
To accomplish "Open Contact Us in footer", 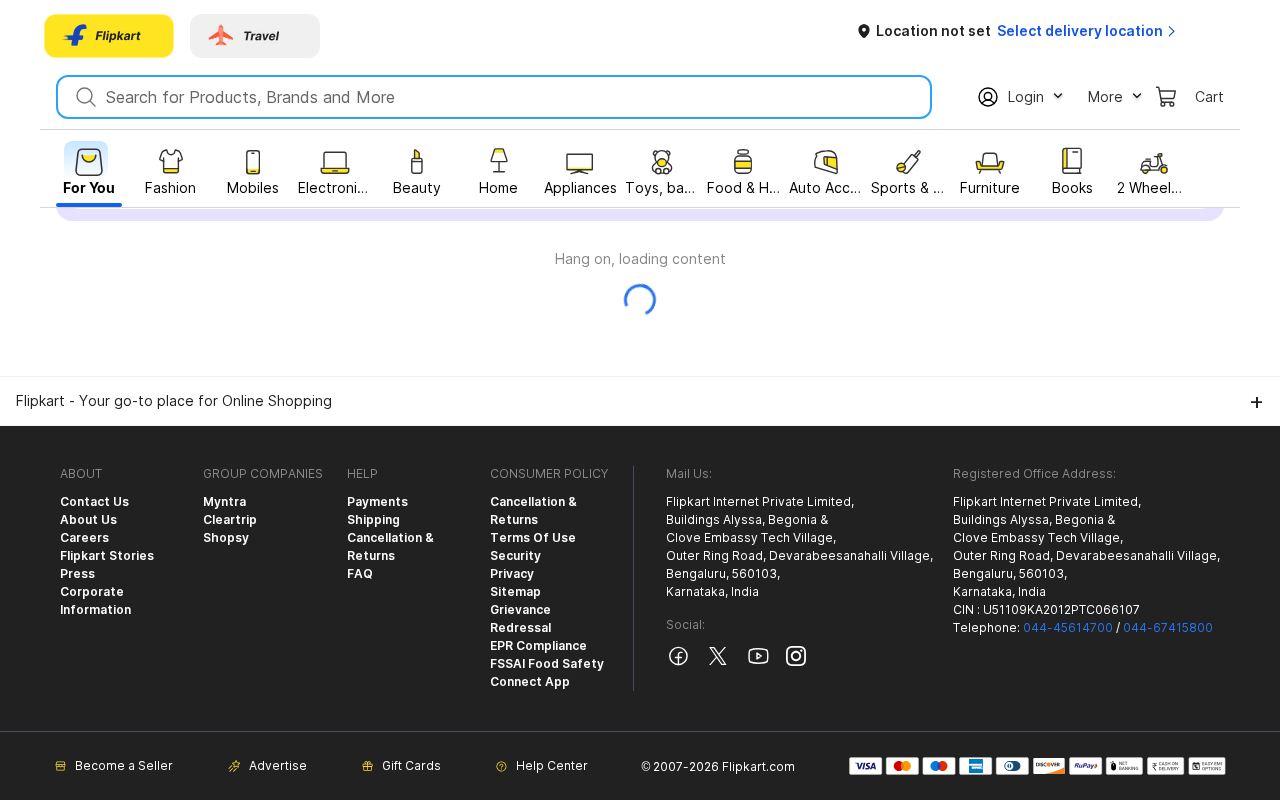I will coord(94,502).
